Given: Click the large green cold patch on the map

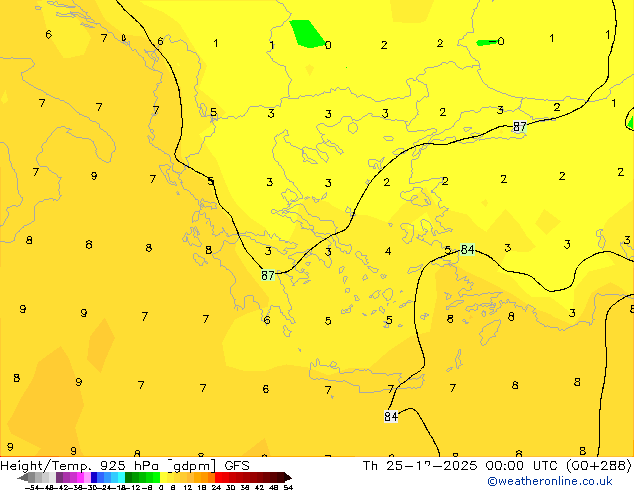Looking at the screenshot, I should [307, 34].
